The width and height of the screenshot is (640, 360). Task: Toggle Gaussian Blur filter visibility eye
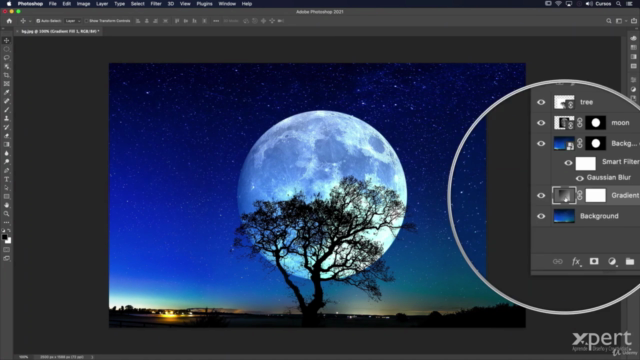click(x=580, y=178)
